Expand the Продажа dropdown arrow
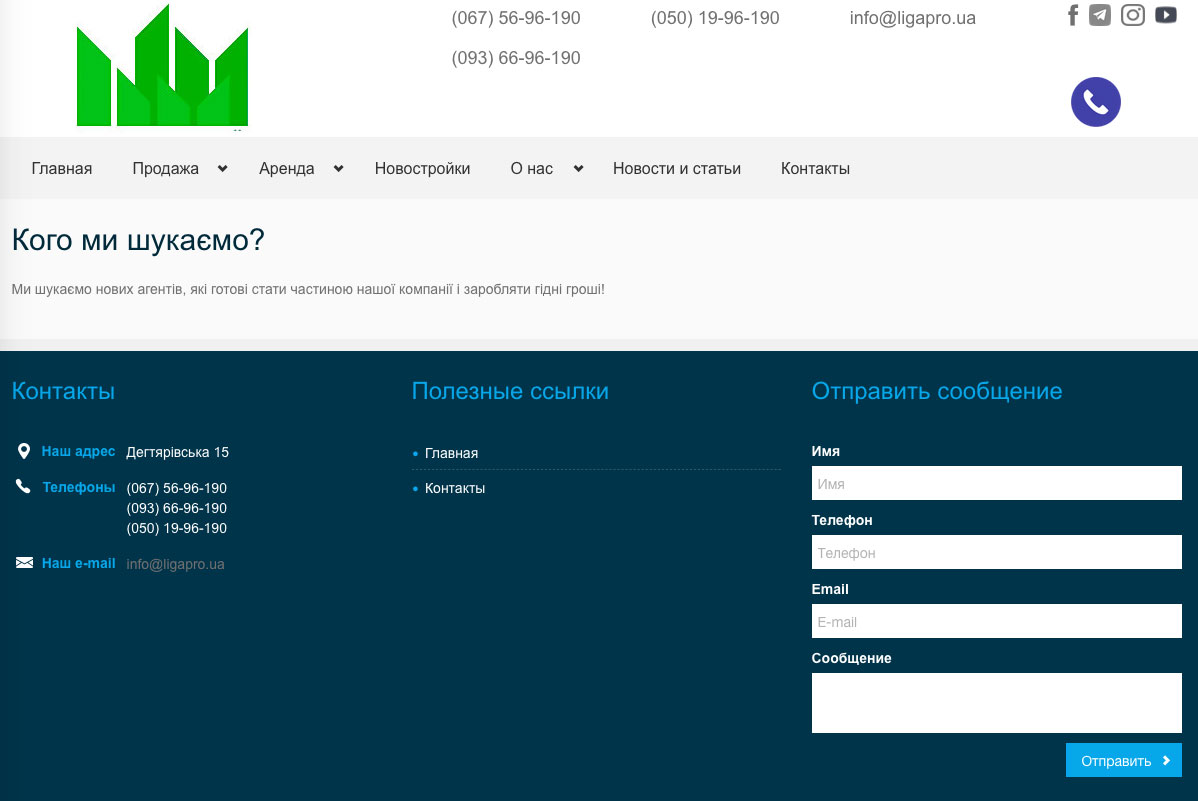The width and height of the screenshot is (1198, 801). point(222,169)
